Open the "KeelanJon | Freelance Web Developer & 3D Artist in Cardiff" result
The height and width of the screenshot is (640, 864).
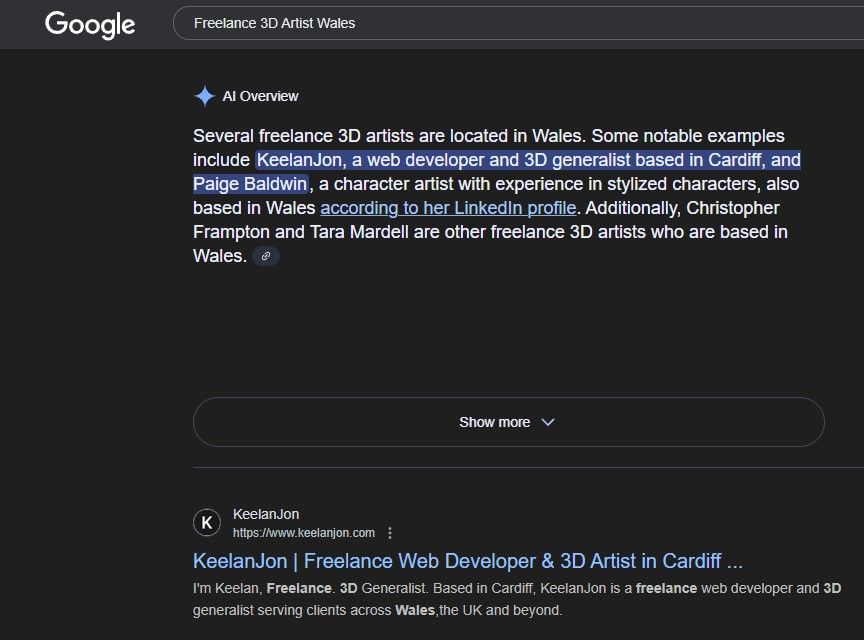click(468, 561)
